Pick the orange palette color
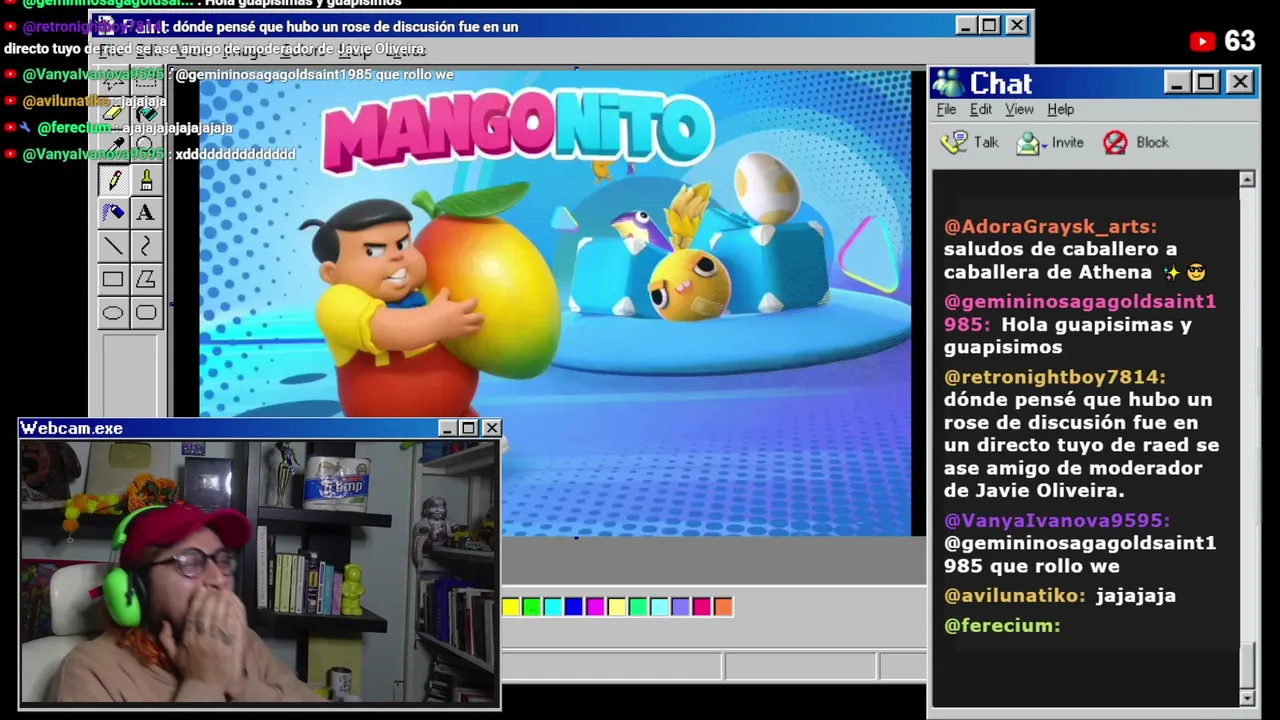 coord(723,606)
